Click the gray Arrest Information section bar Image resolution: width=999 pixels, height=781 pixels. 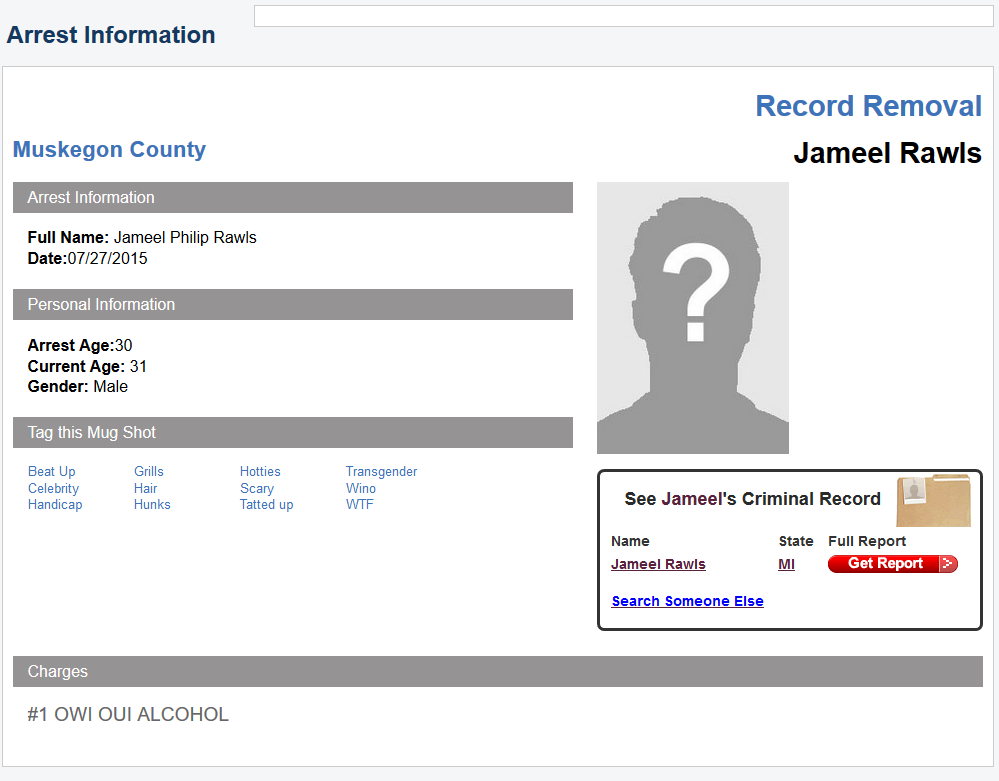293,197
